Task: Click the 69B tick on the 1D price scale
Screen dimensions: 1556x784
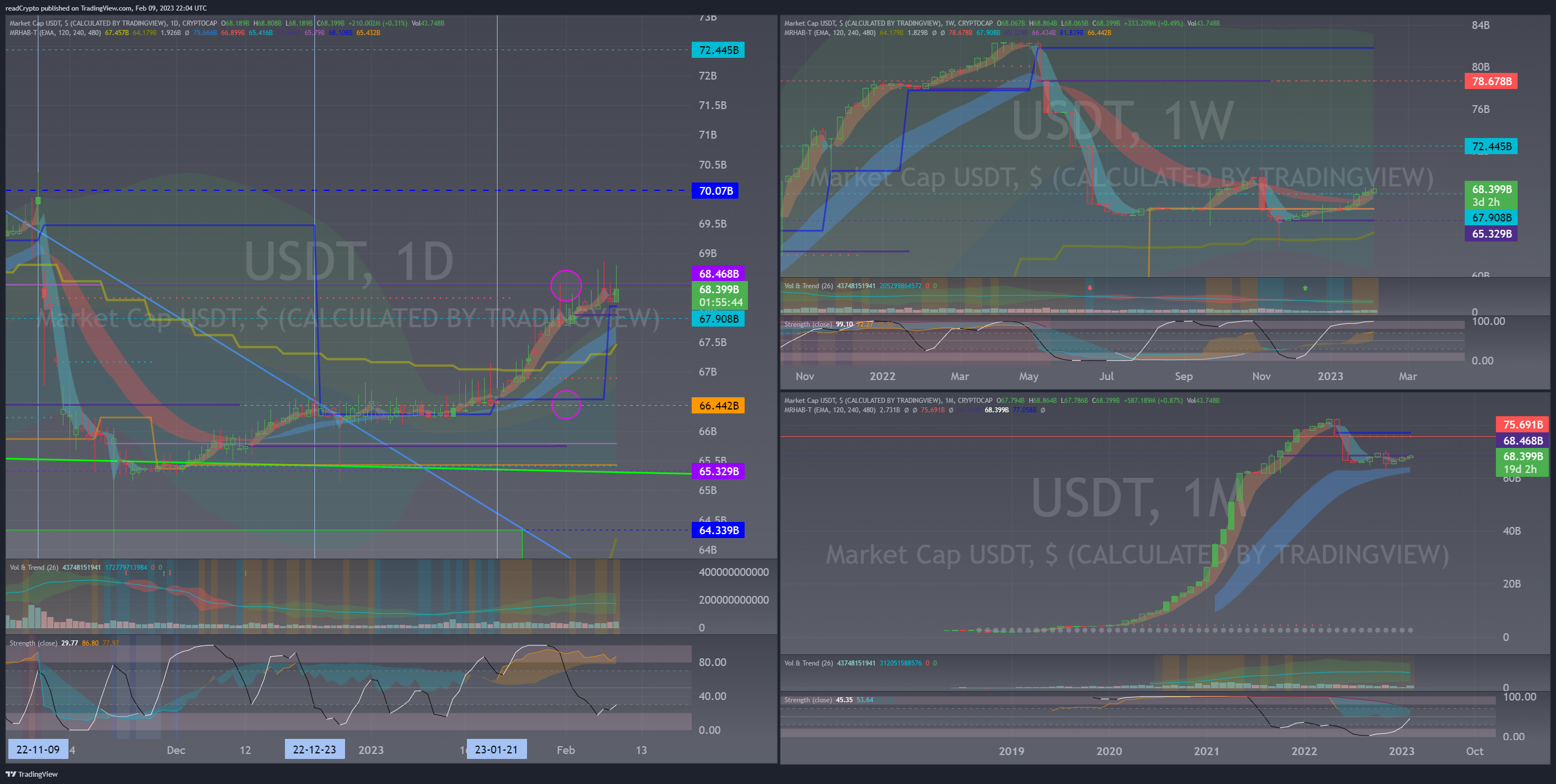Action: pyautogui.click(x=707, y=254)
